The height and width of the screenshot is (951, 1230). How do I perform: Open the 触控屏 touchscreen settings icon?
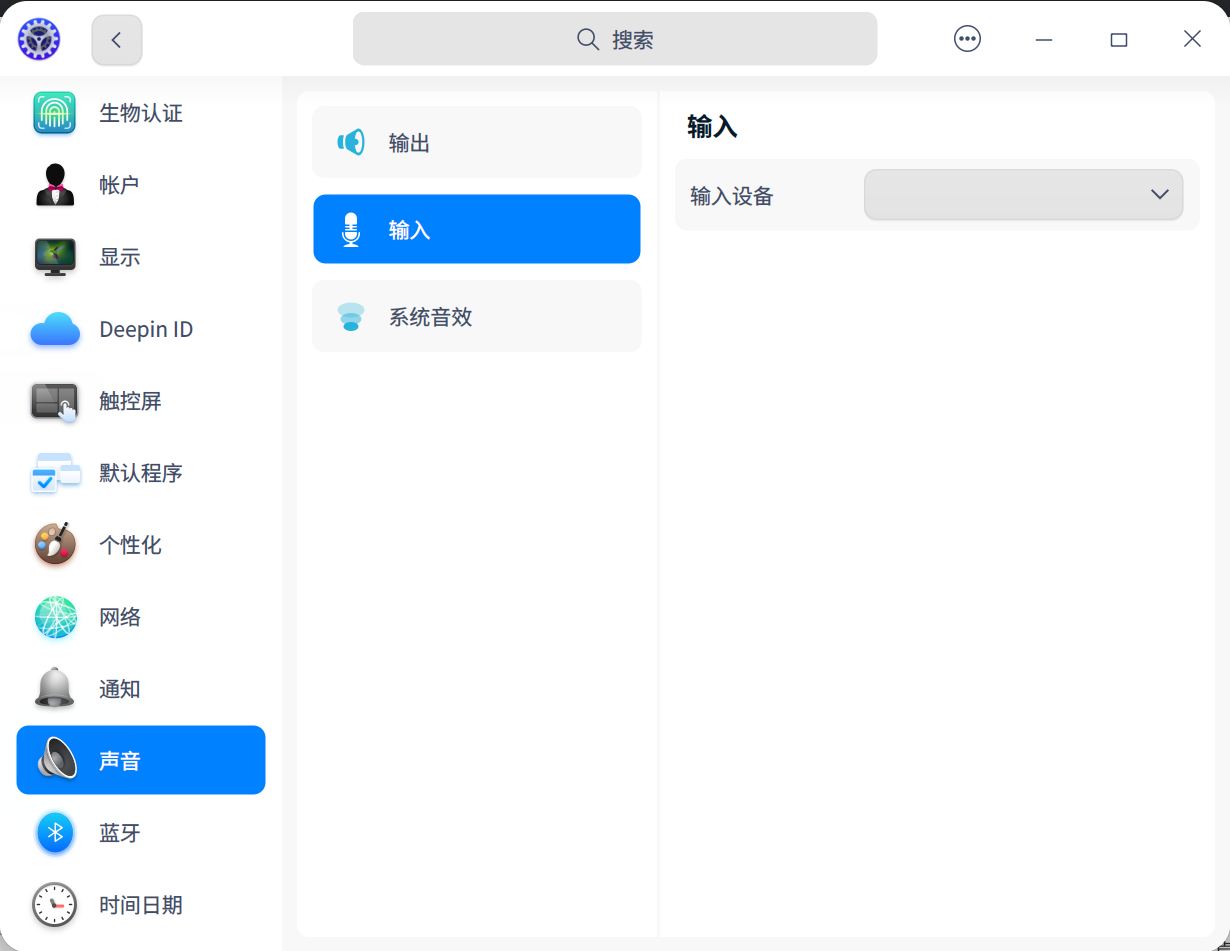click(54, 401)
